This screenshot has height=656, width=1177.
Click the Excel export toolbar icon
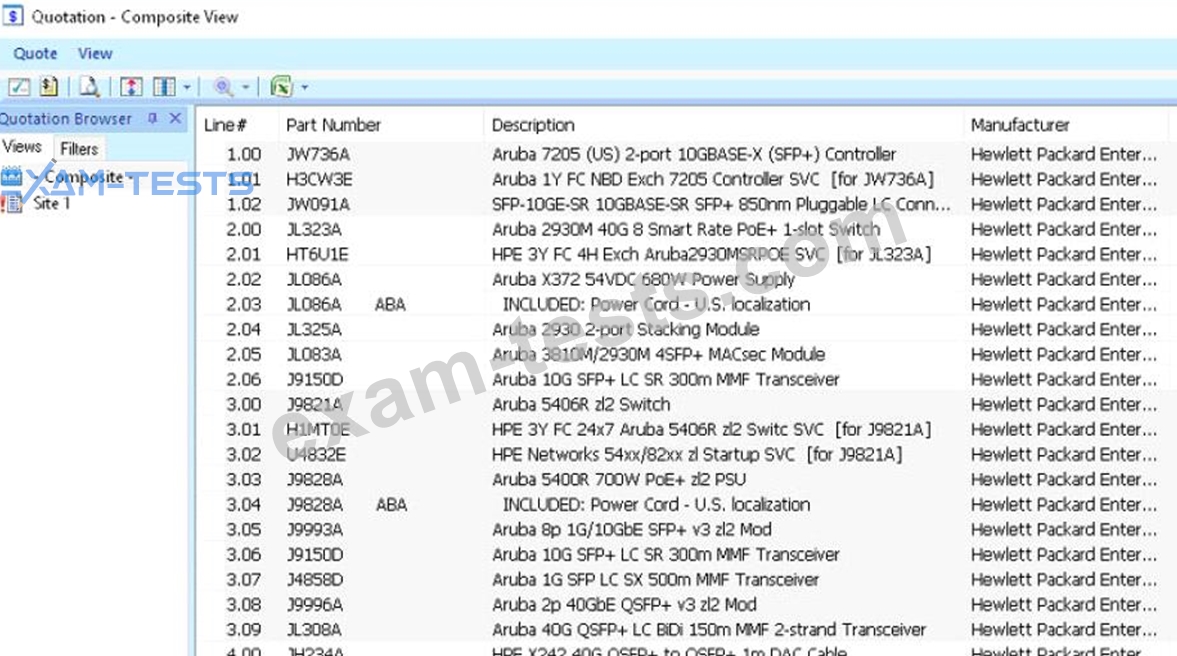[x=281, y=87]
